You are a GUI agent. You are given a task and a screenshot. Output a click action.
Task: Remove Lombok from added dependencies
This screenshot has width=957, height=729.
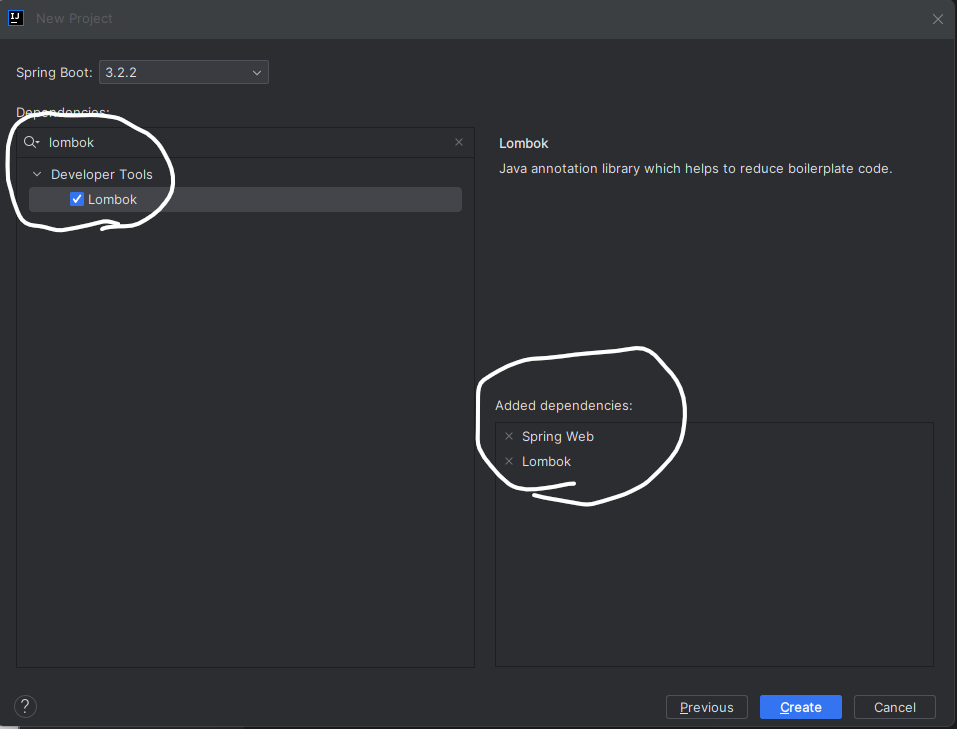509,461
